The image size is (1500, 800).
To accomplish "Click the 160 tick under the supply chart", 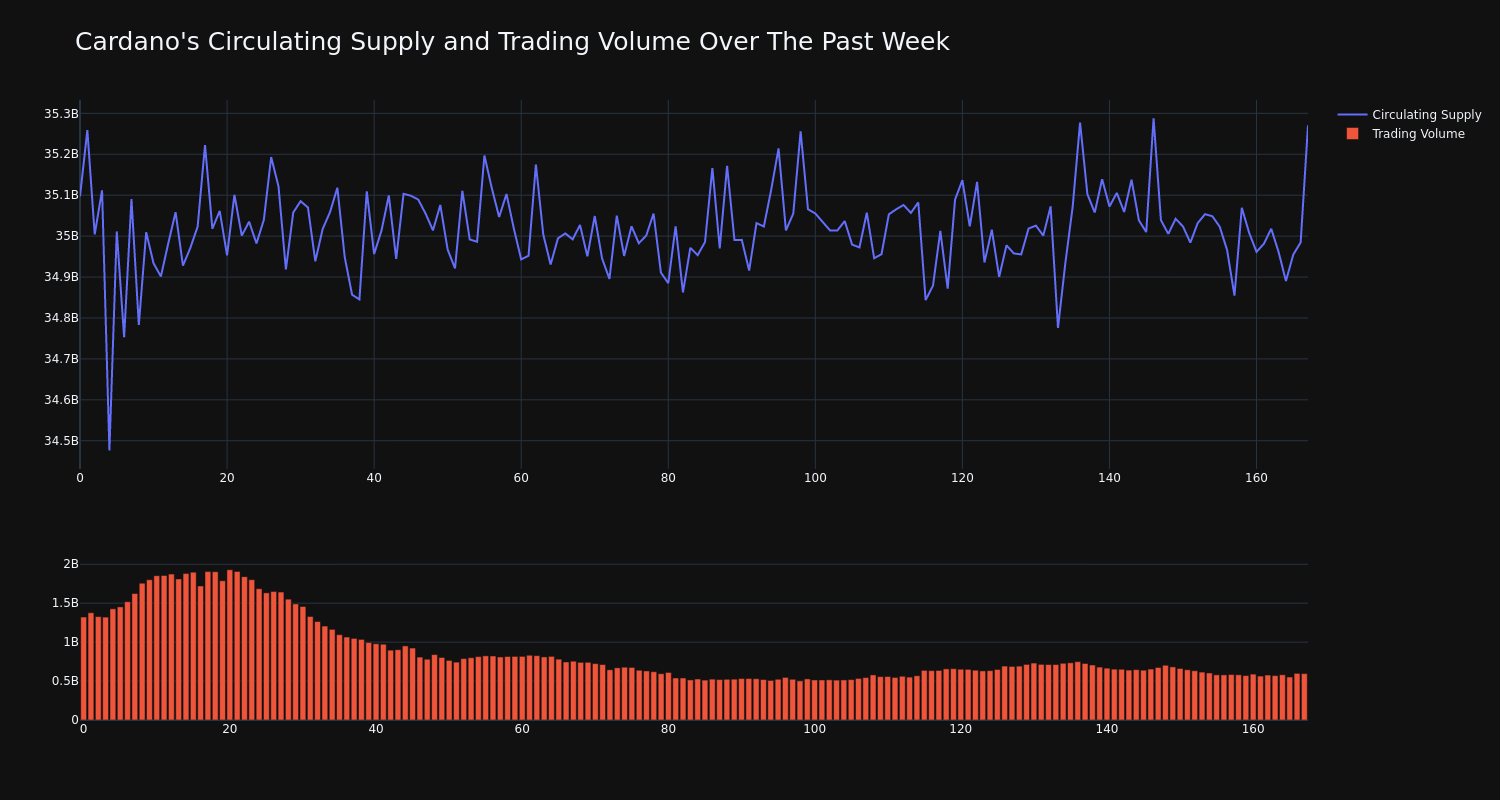I will click(x=1256, y=478).
